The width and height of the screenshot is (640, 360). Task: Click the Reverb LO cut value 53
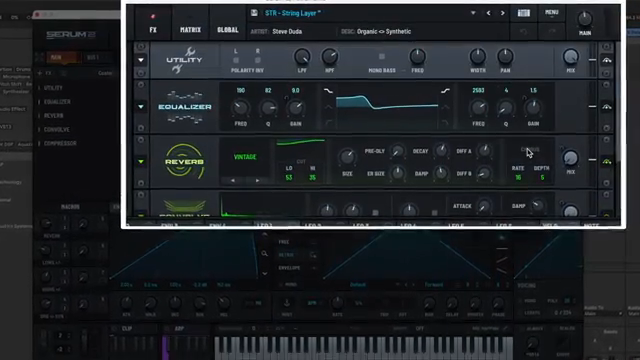(289, 178)
